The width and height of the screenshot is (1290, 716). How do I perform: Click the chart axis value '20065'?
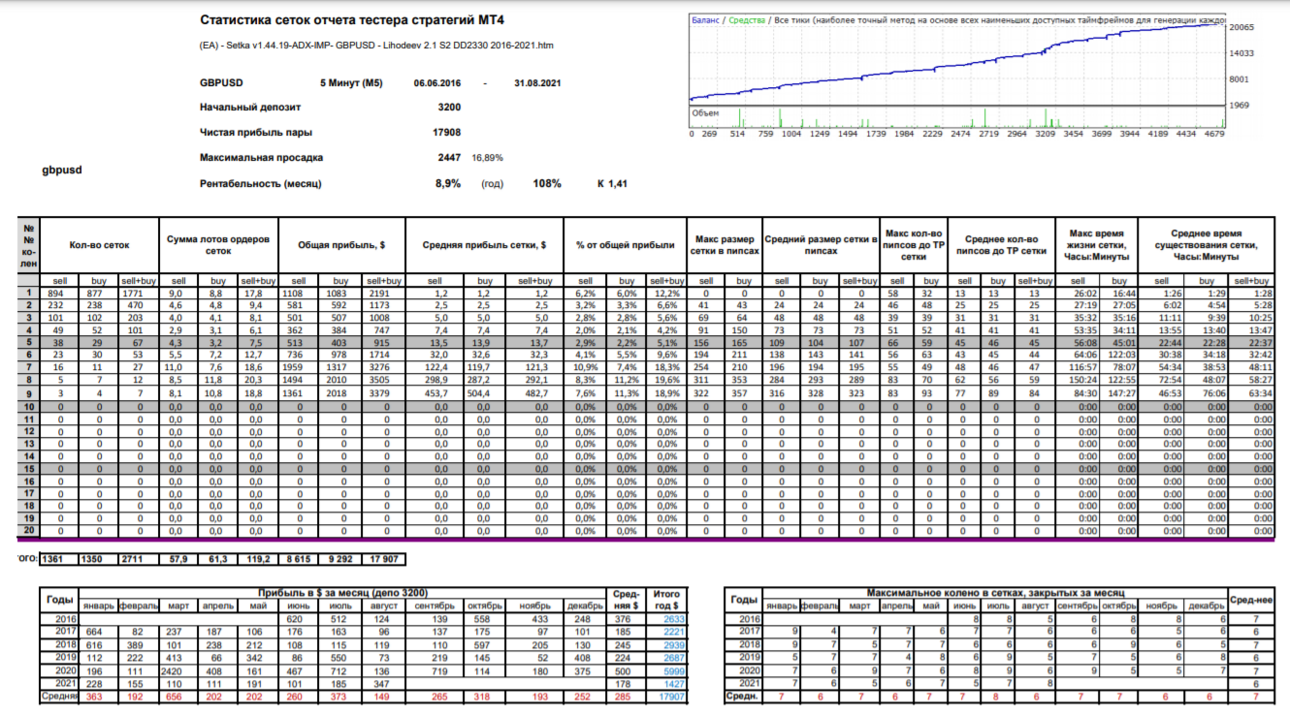[1241, 28]
